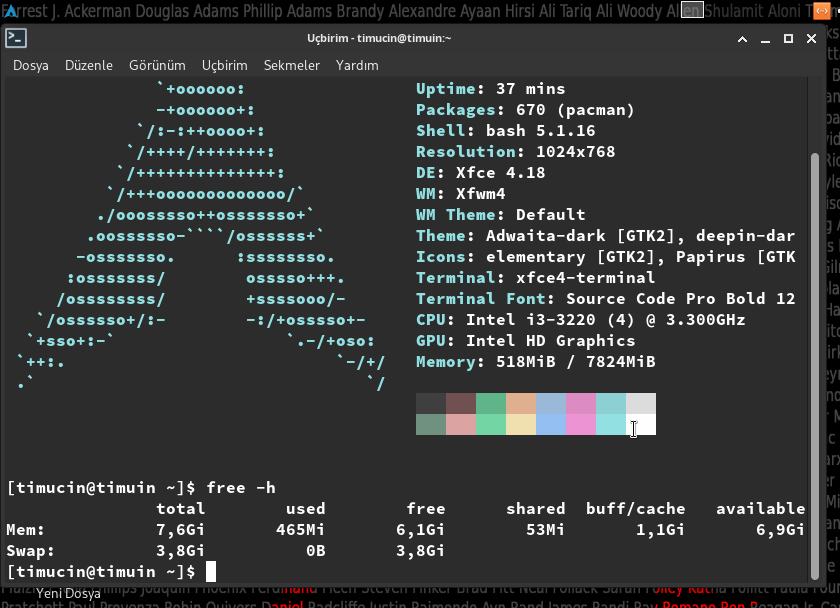Open the Yardım menu
Viewport: 840px width, 608px height.
tap(357, 65)
